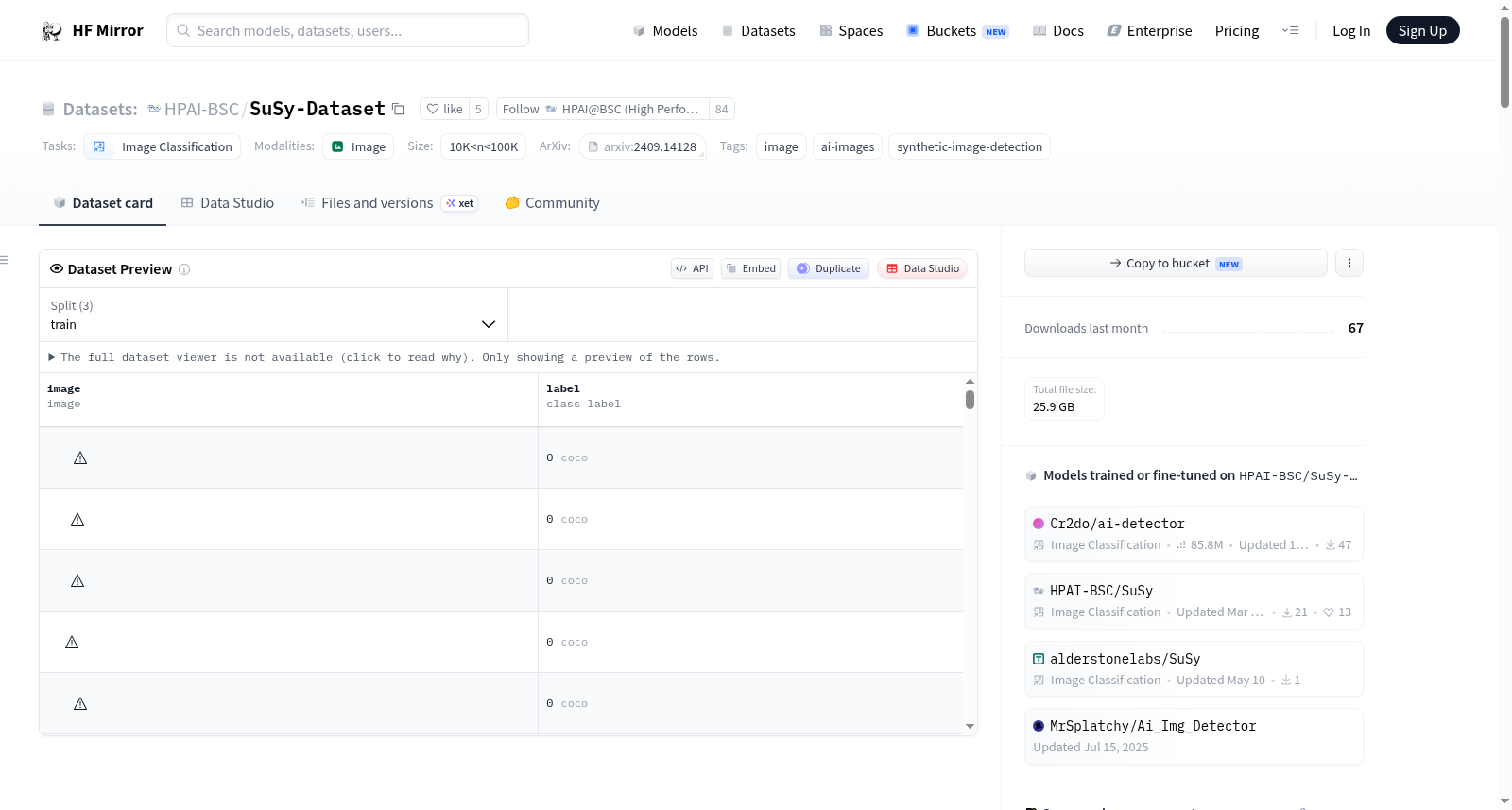Open the Models nav item
This screenshot has height=810, width=1512.
pyautogui.click(x=665, y=31)
